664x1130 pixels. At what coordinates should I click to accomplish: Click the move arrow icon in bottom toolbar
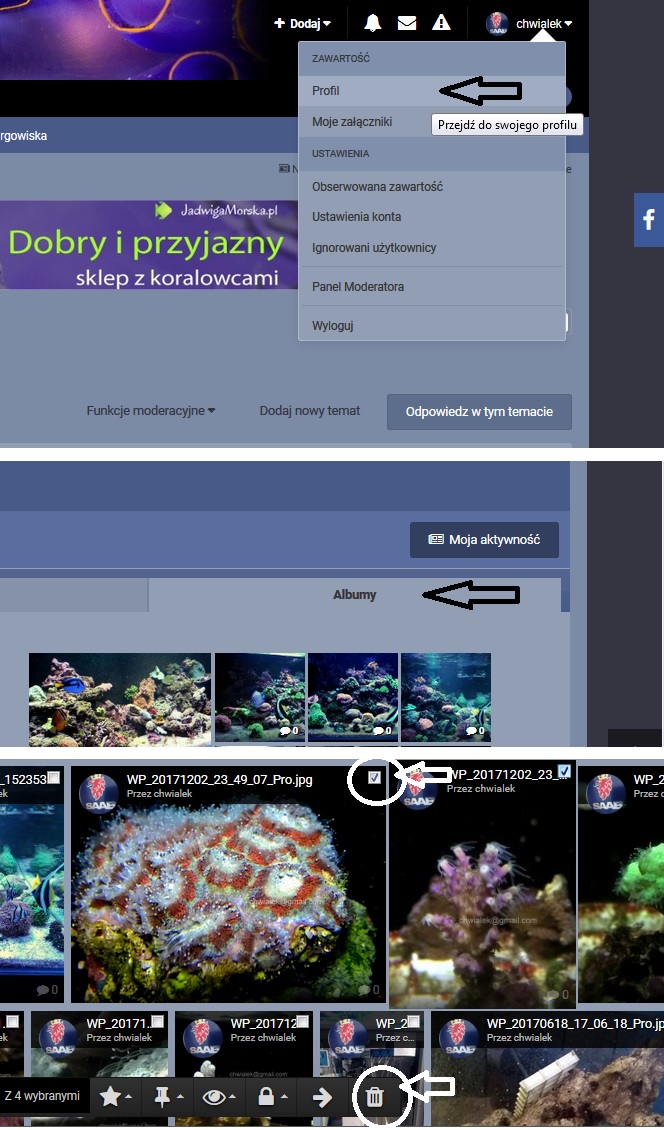click(322, 1097)
